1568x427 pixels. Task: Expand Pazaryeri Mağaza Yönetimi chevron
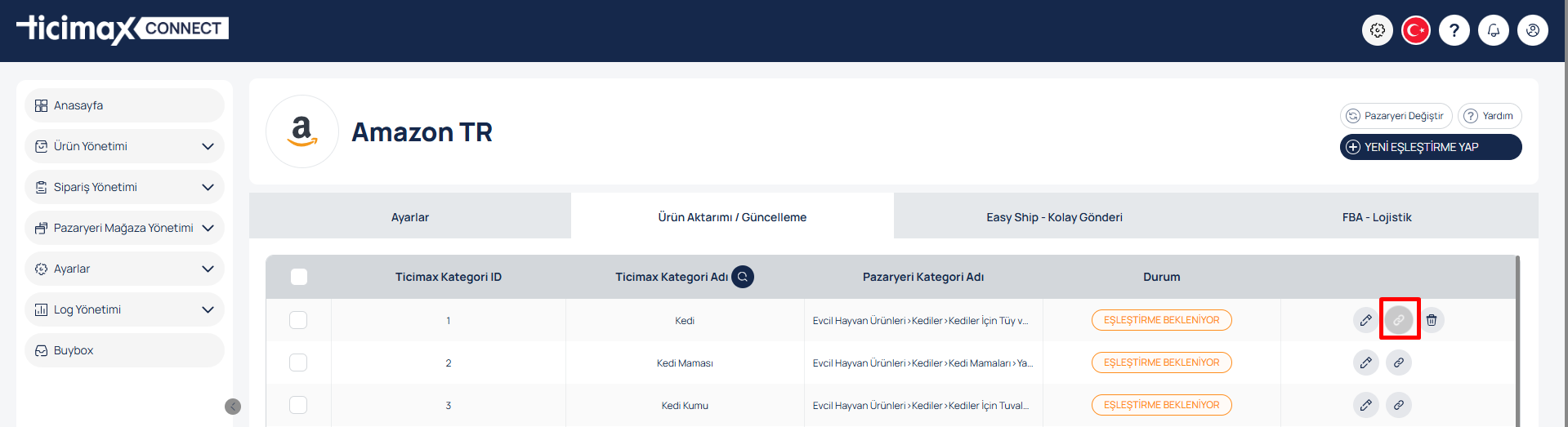coord(208,228)
